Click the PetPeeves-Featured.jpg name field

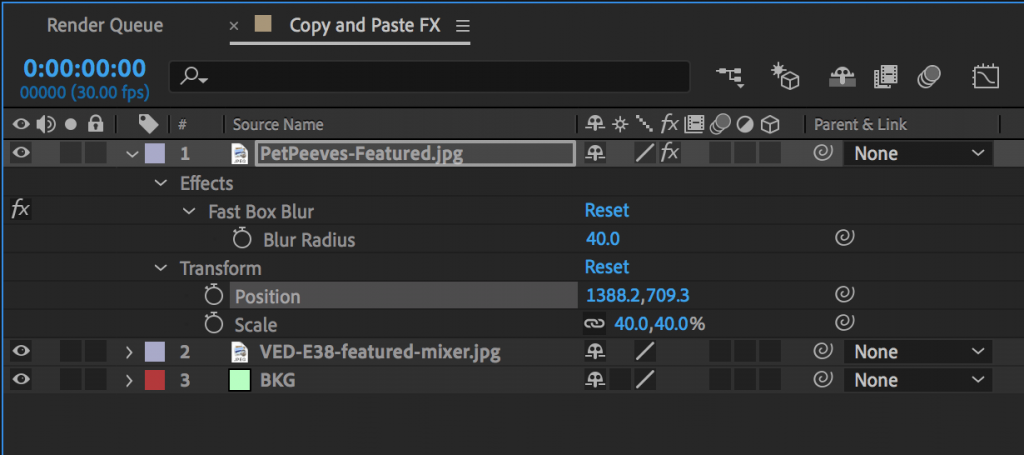[x=415, y=153]
